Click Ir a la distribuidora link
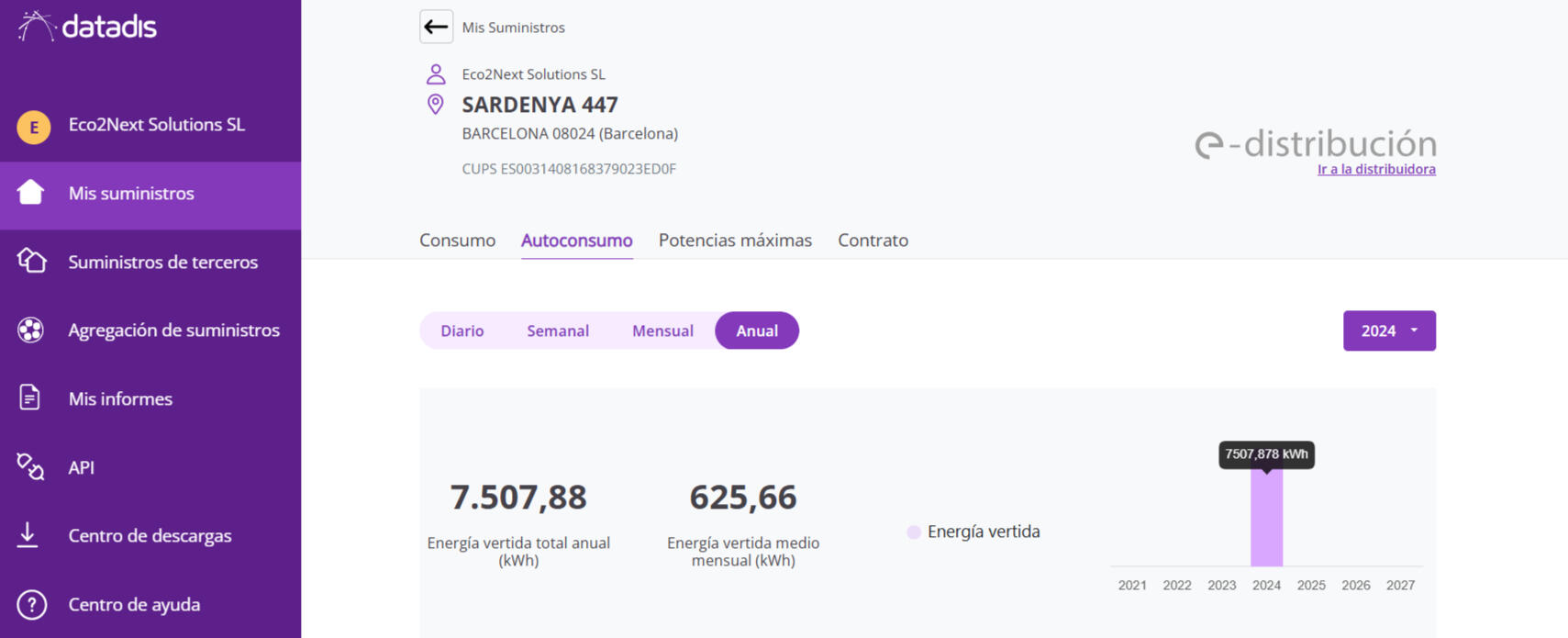 pyautogui.click(x=1375, y=170)
